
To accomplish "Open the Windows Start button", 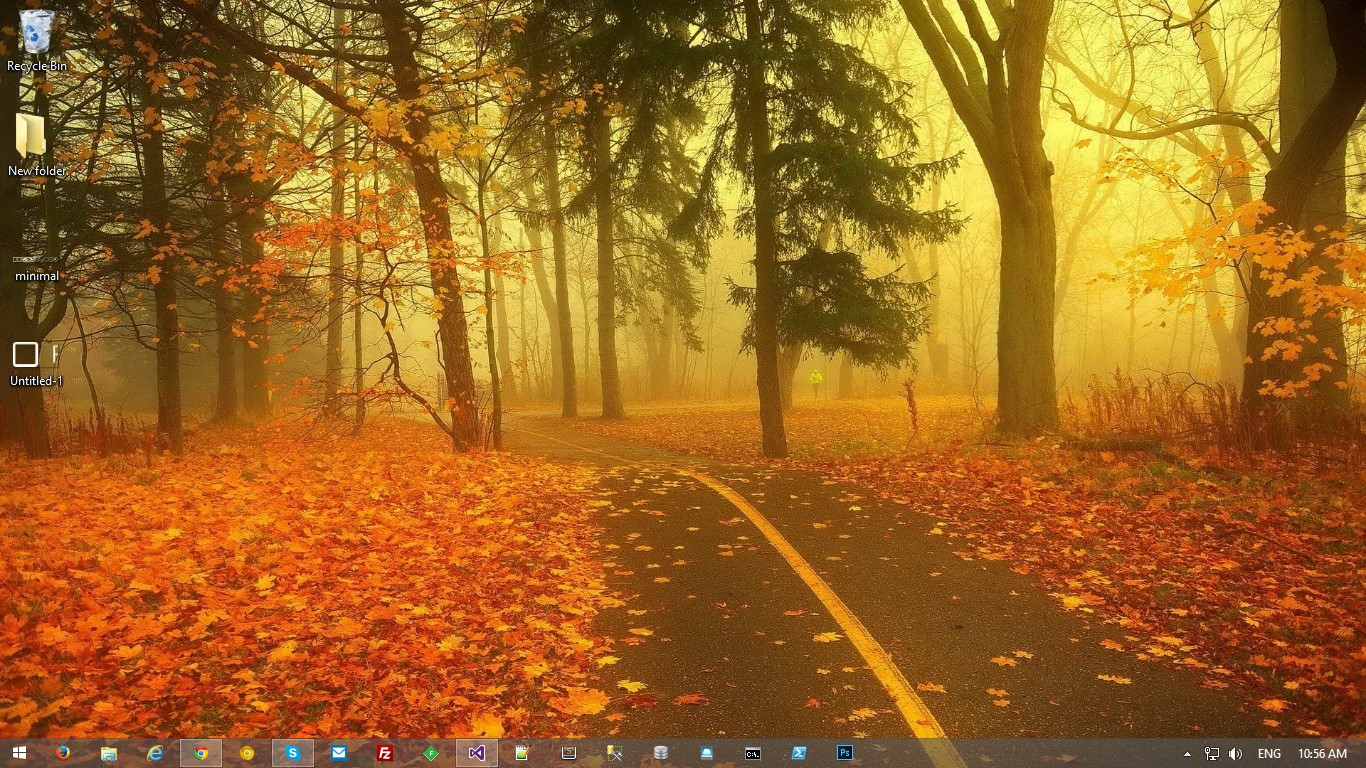I will (19, 753).
